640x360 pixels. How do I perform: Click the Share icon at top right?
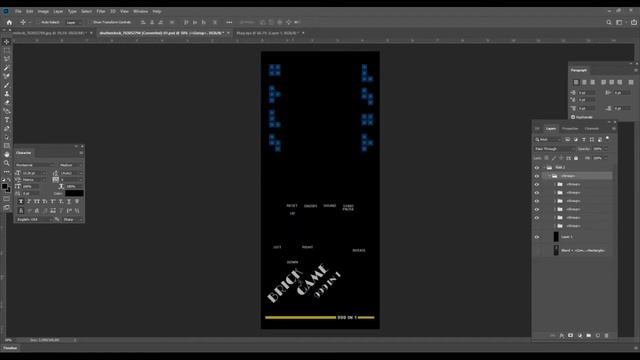[x=633, y=22]
